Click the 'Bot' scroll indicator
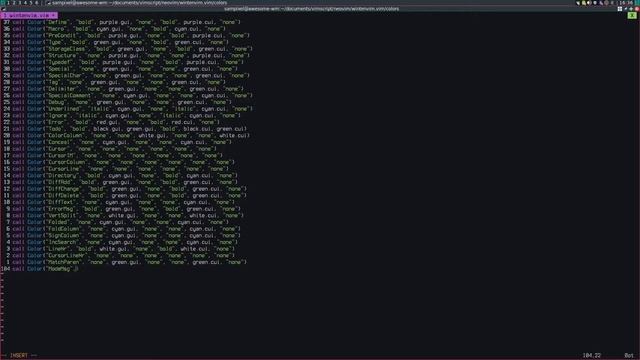640x360 pixels. click(x=629, y=356)
